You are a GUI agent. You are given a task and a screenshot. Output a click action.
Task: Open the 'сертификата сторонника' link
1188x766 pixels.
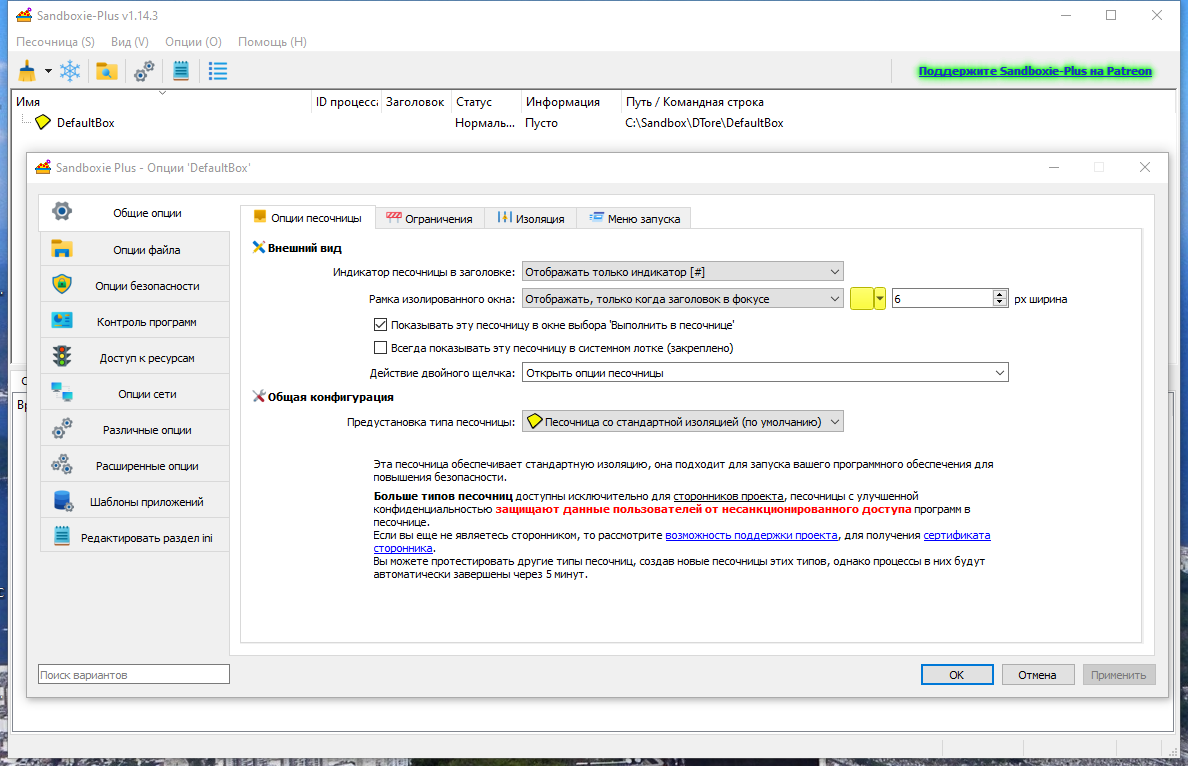pos(957,535)
